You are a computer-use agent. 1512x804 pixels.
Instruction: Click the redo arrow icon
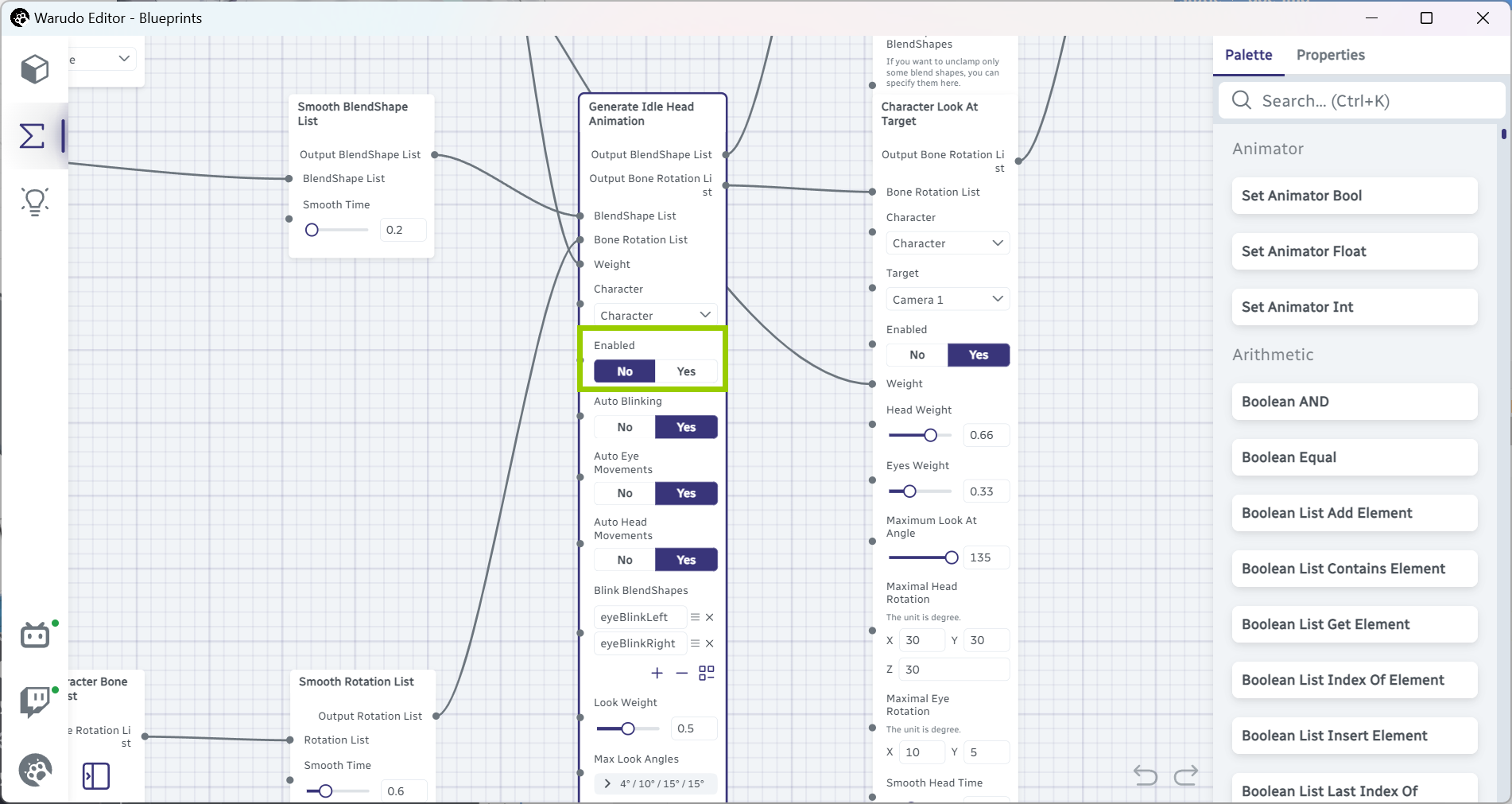pos(1186,775)
